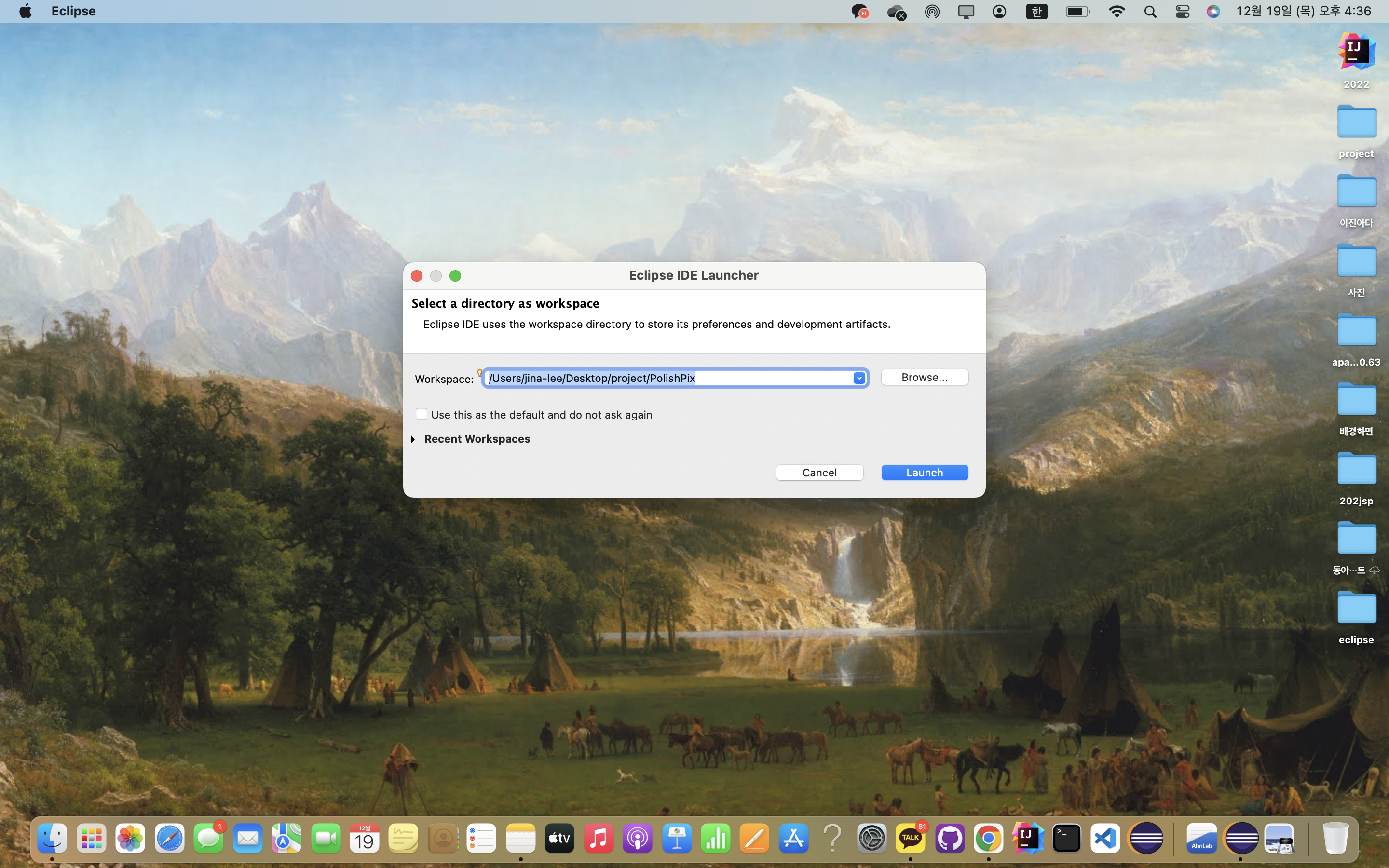The width and height of the screenshot is (1389, 868).
Task: Open Mail from the Dock
Action: (x=247, y=839)
